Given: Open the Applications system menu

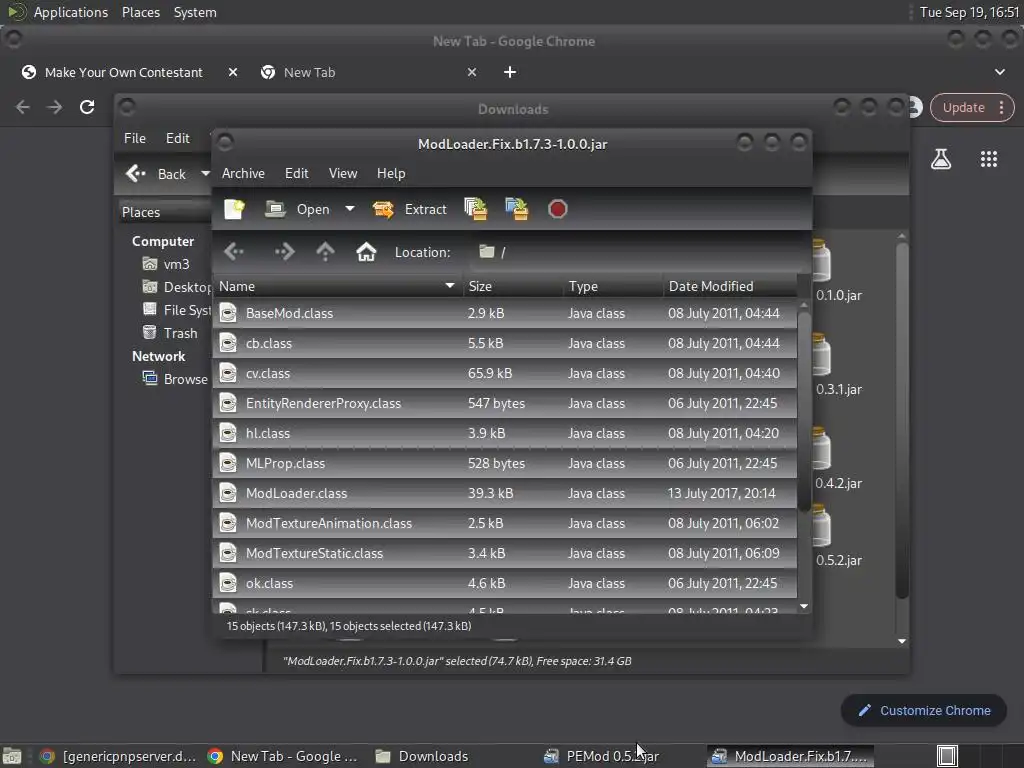Looking at the screenshot, I should [71, 12].
